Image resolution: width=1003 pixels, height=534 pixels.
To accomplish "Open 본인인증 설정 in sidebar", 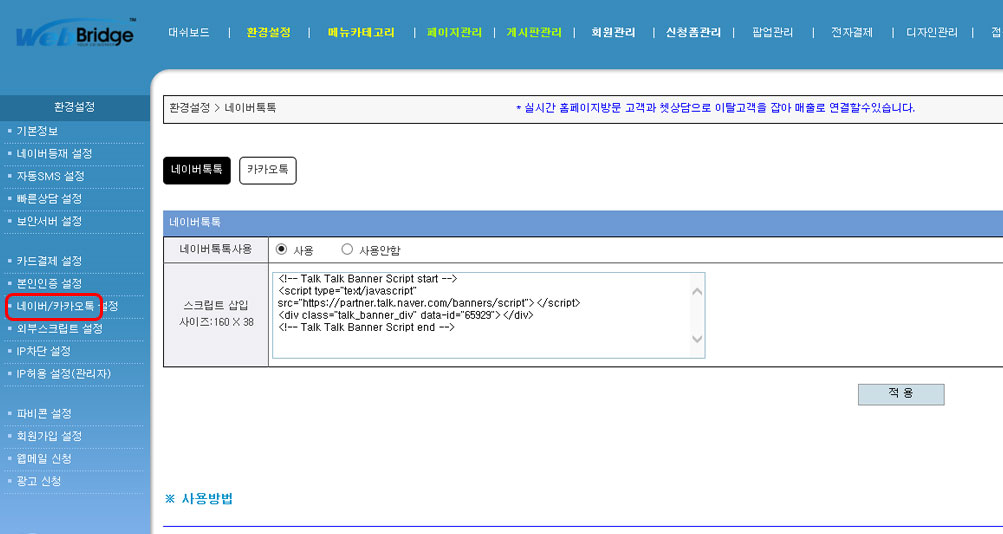I will tap(49, 283).
